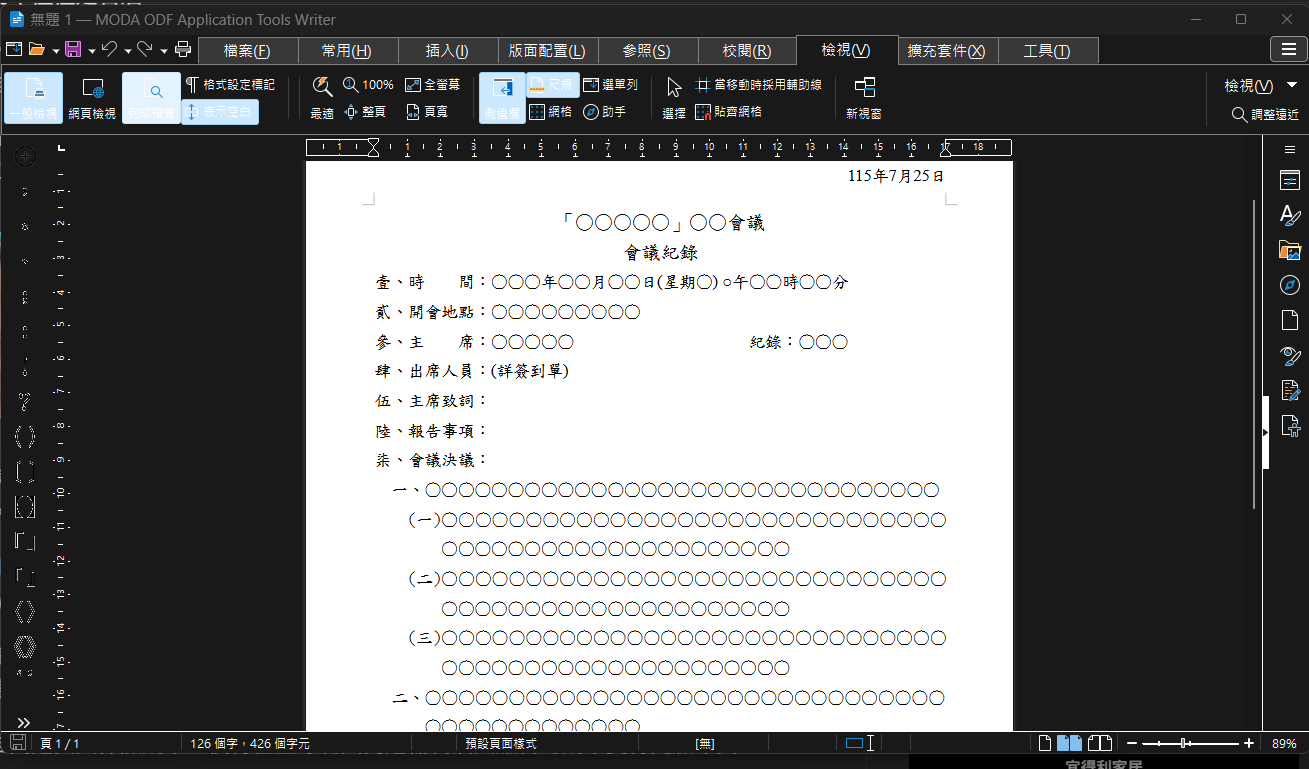Open the 助手 navigator
1309x769 pixels.
coord(604,112)
